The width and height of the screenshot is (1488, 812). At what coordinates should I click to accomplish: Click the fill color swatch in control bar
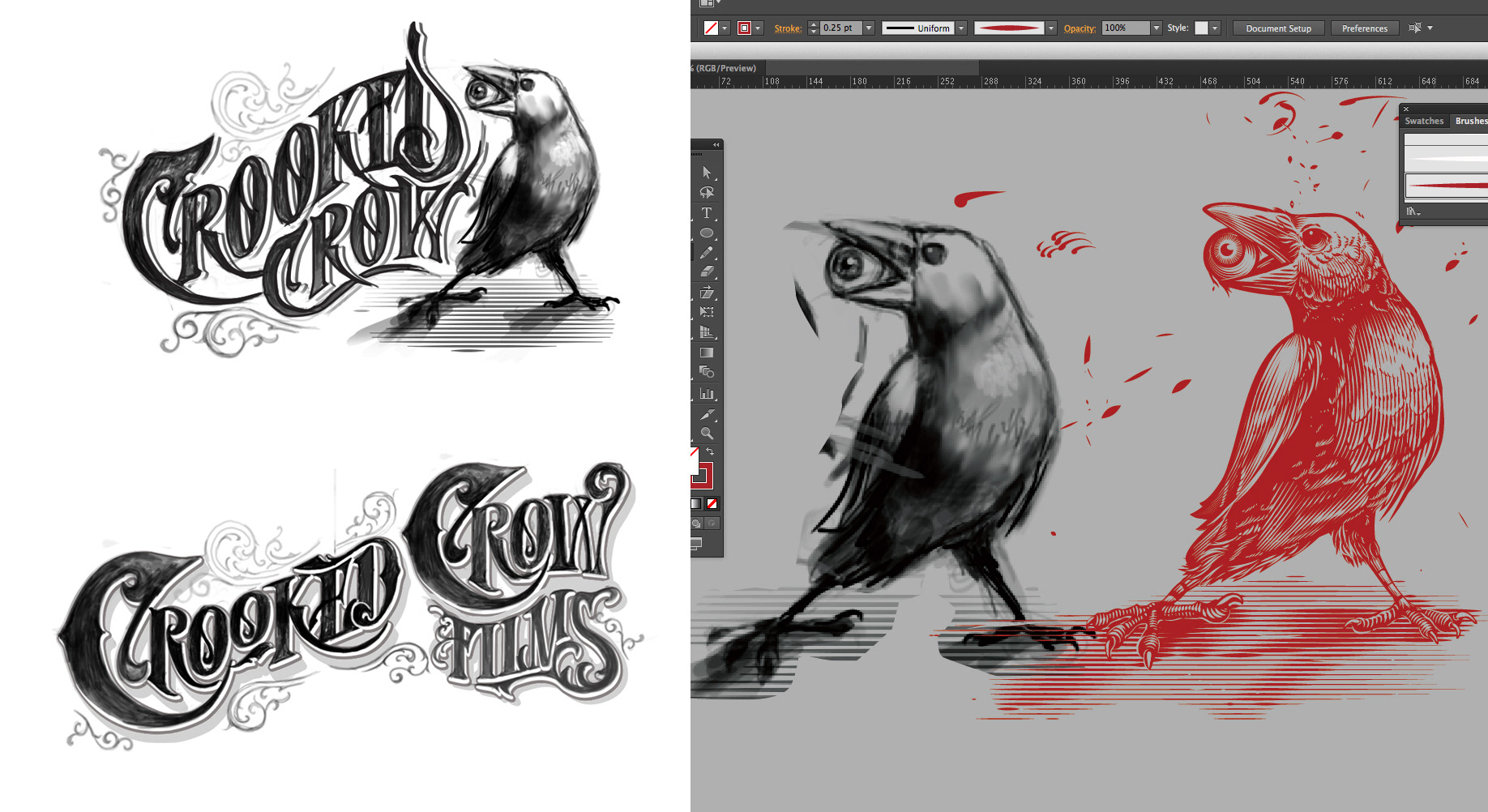click(711, 28)
